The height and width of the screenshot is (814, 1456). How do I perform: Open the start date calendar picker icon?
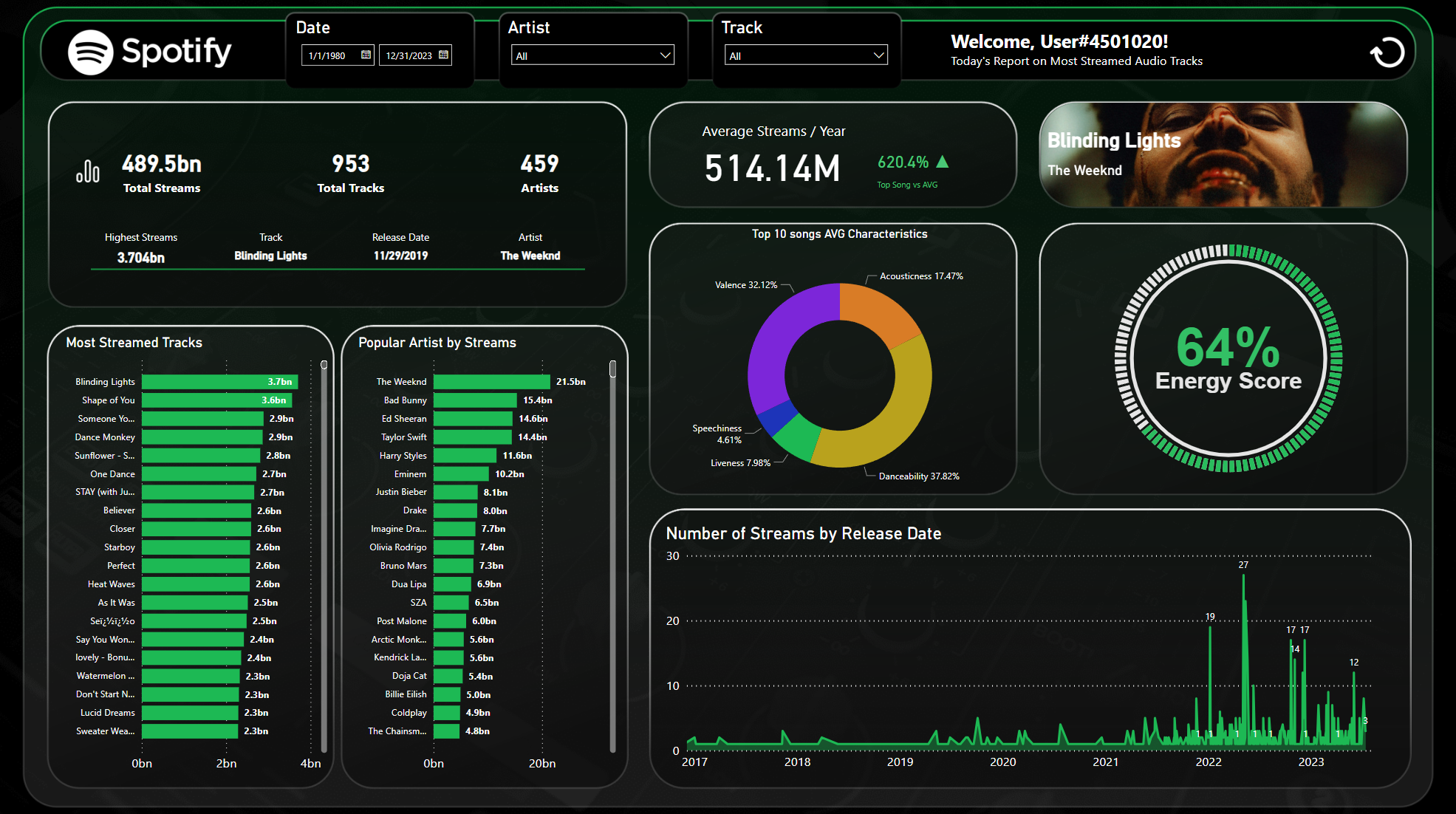point(366,55)
